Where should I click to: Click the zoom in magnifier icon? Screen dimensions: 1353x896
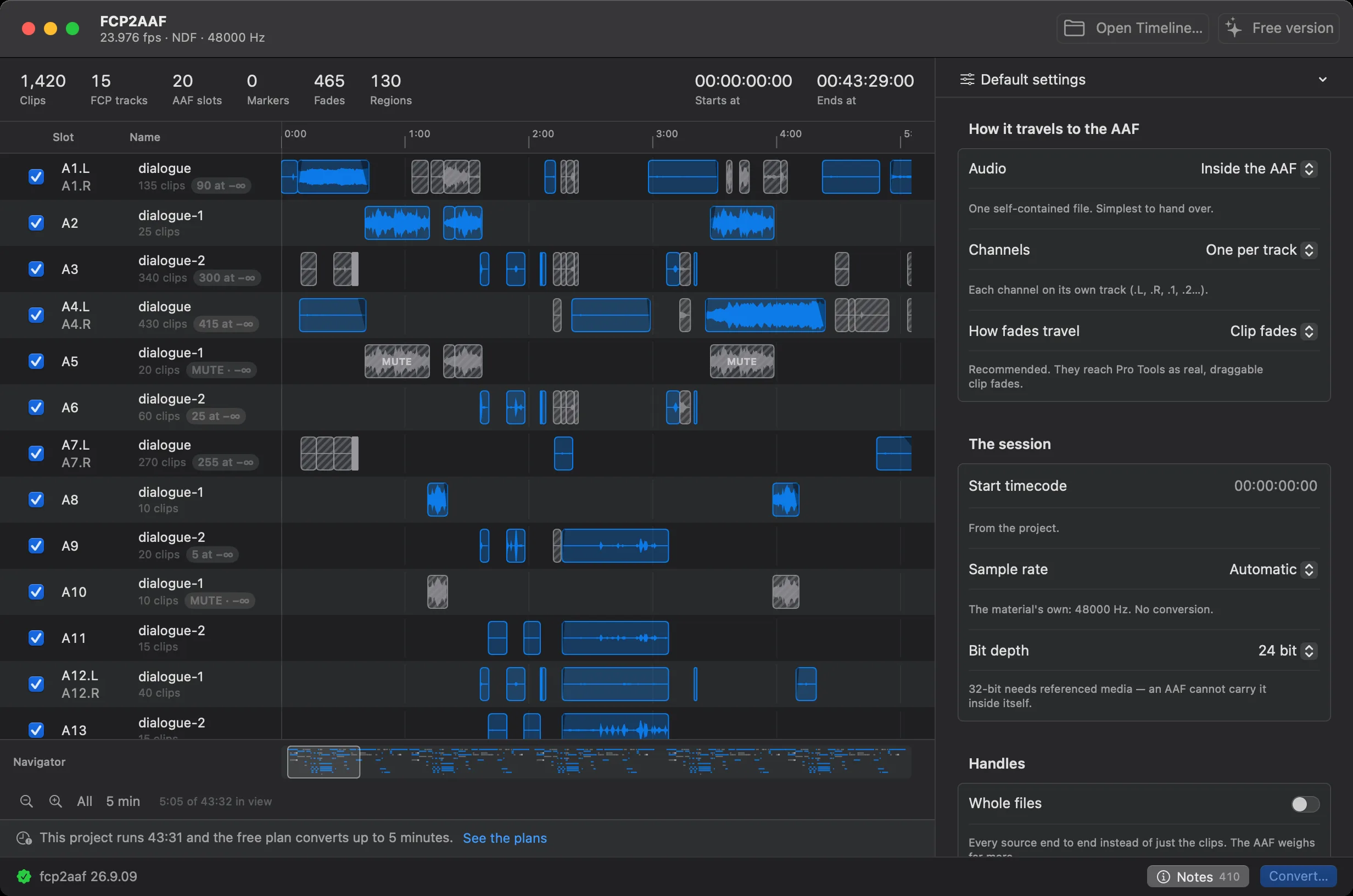tap(55, 801)
